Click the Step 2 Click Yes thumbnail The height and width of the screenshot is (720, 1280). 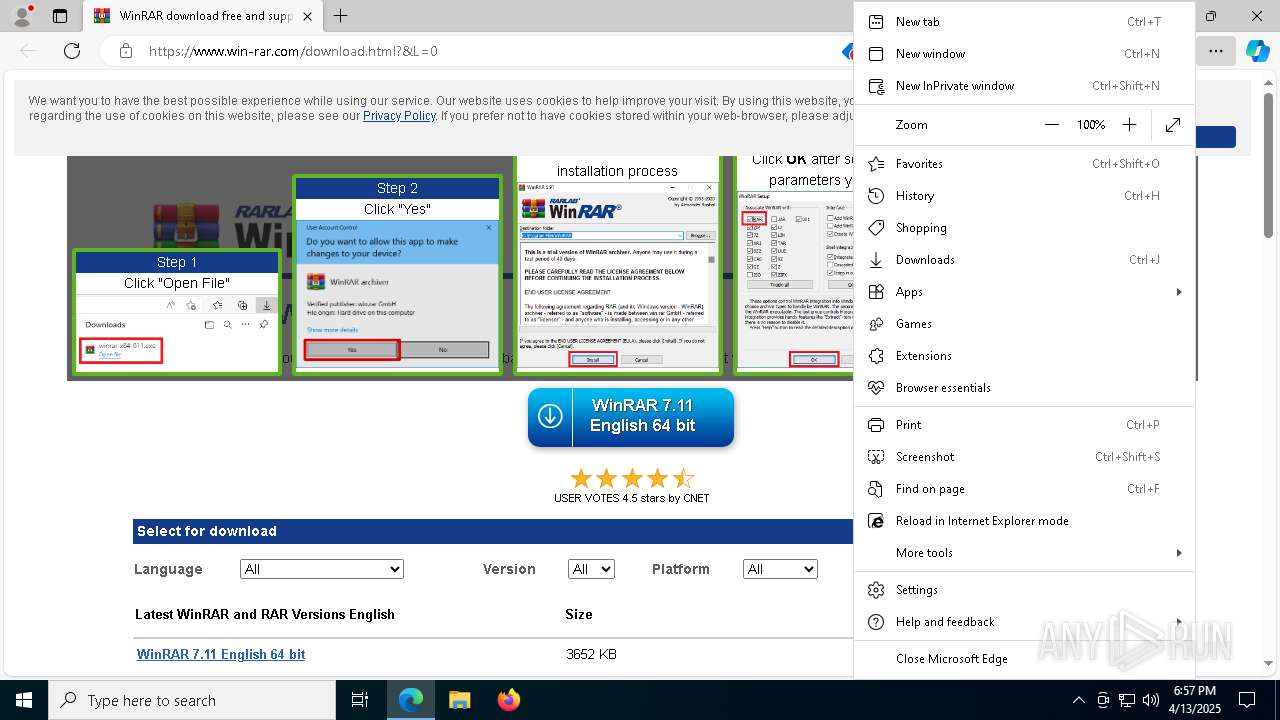coord(397,275)
